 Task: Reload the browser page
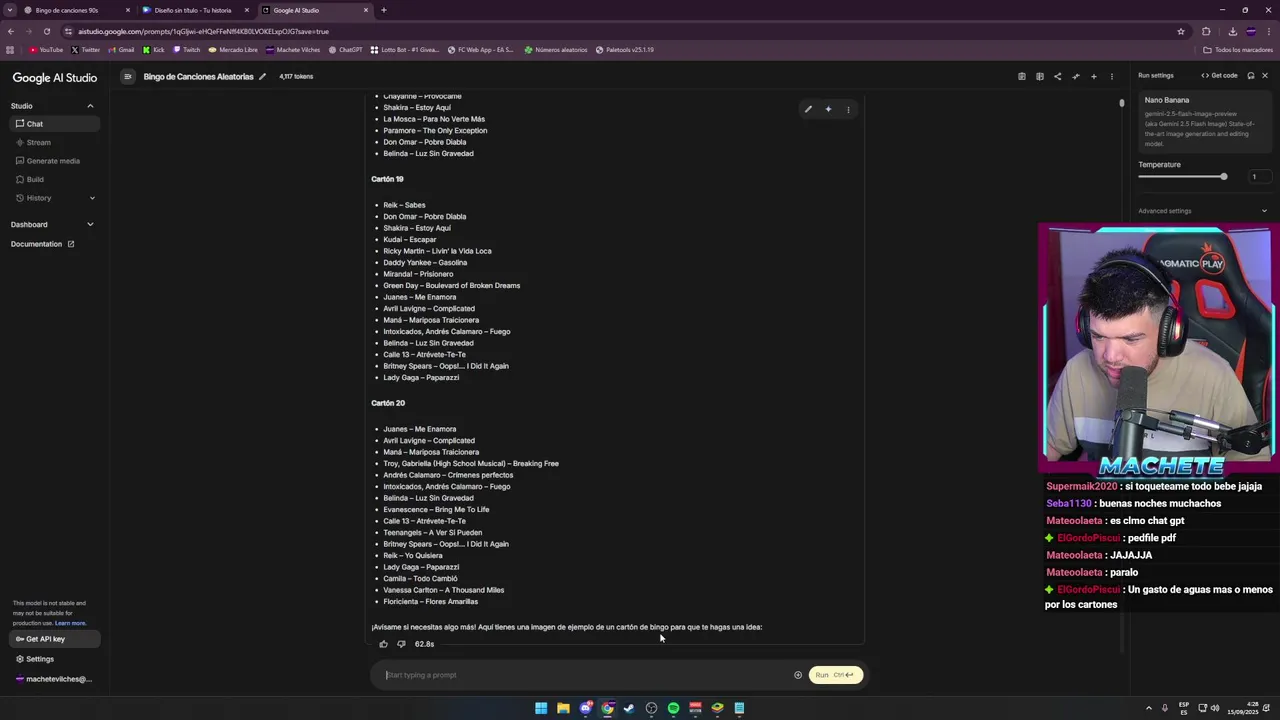[46, 31]
